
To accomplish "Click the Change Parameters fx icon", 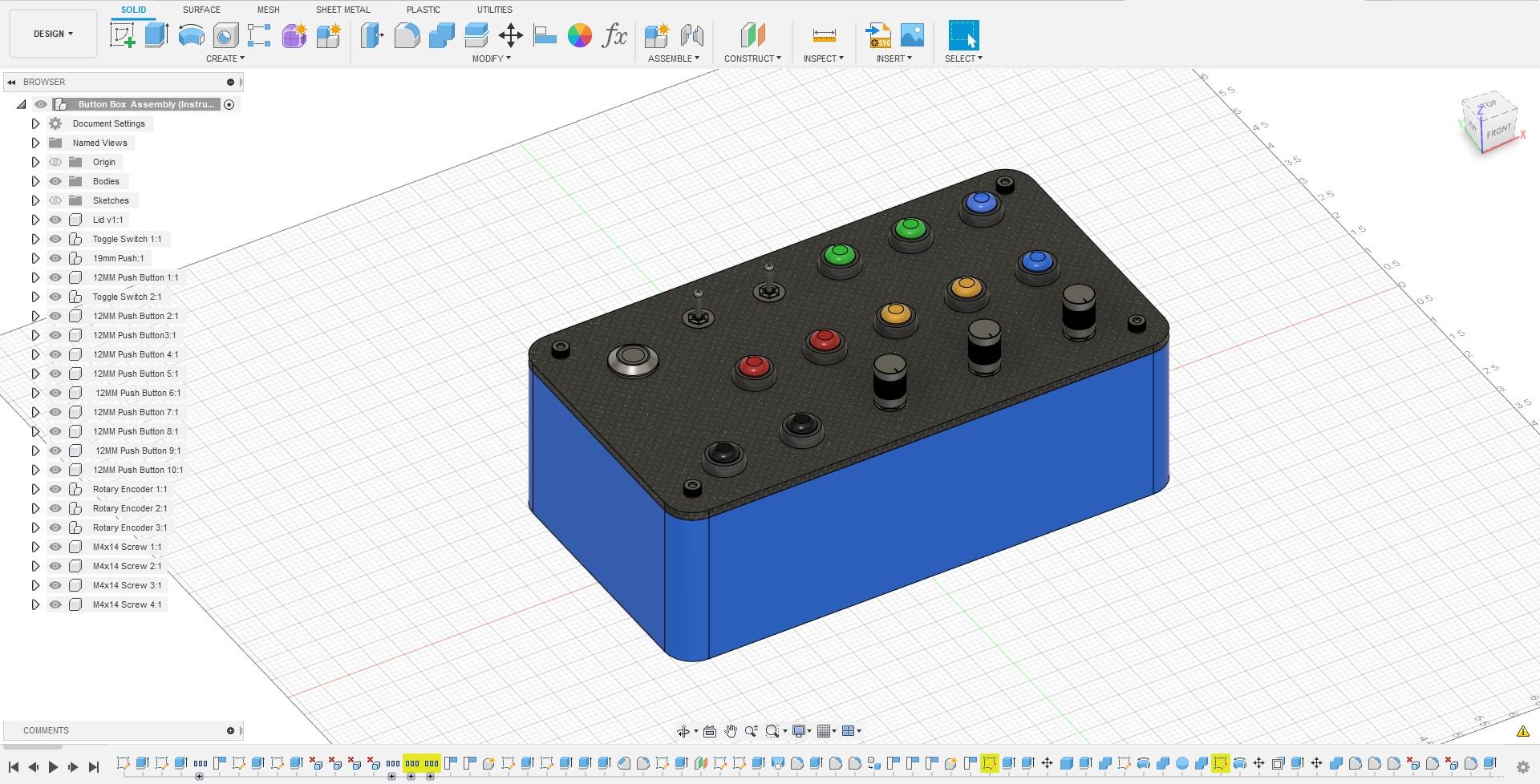I will pyautogui.click(x=614, y=35).
